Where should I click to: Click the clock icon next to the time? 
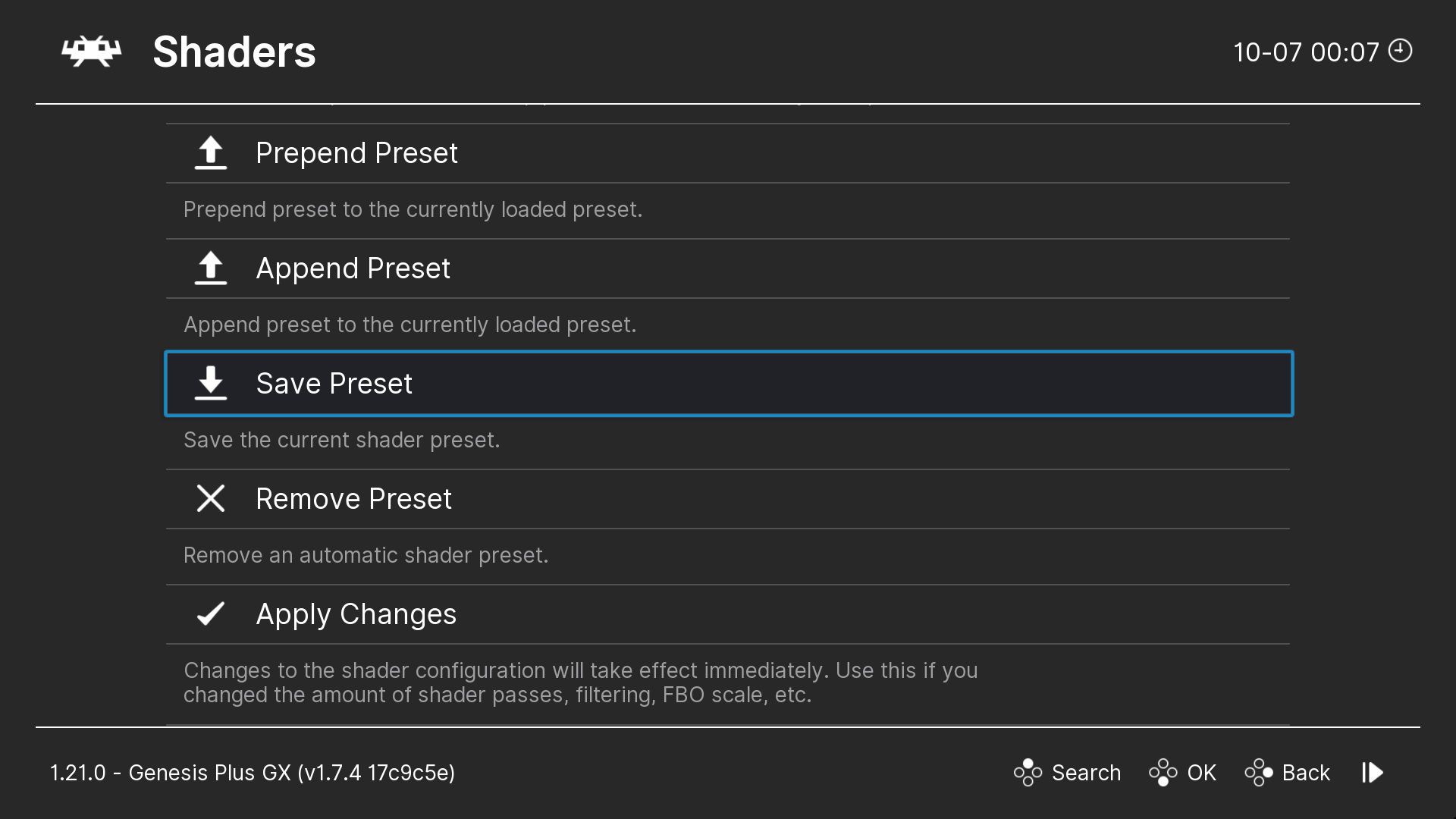pos(1400,51)
